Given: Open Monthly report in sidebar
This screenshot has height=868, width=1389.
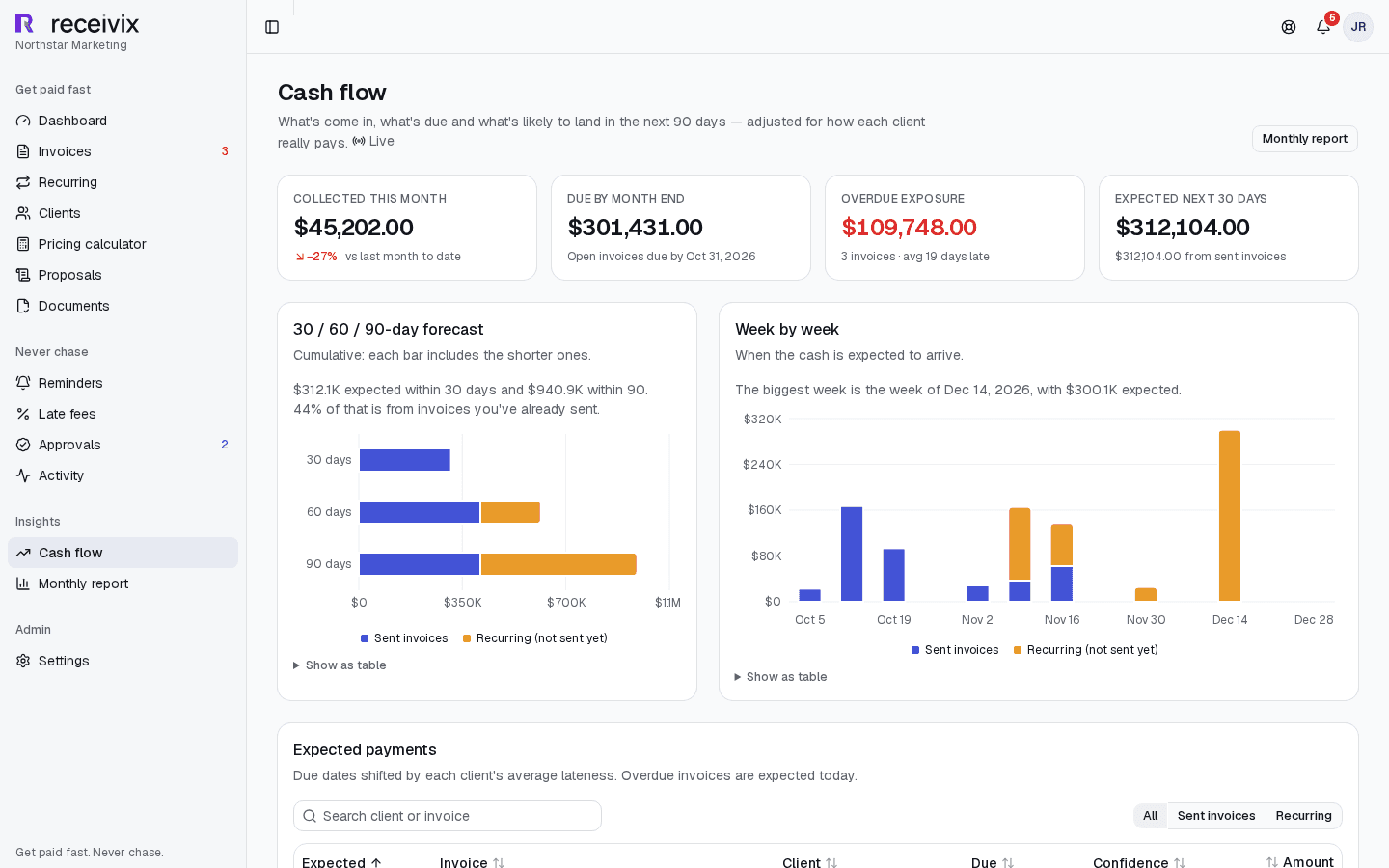Looking at the screenshot, I should click(x=123, y=583).
